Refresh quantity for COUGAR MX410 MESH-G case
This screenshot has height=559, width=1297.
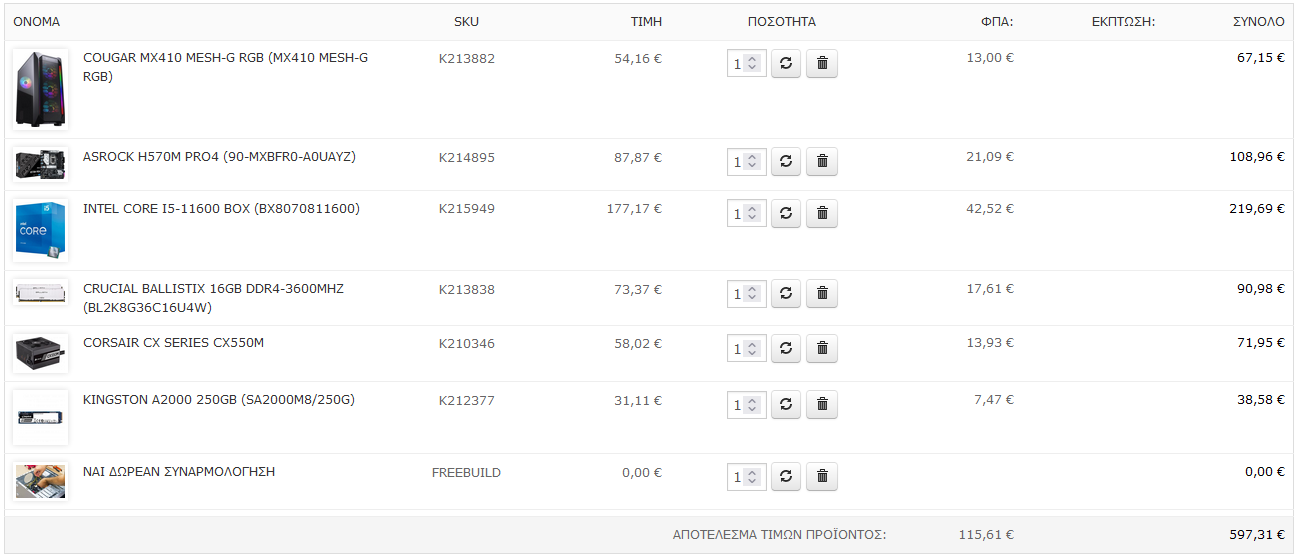(786, 63)
